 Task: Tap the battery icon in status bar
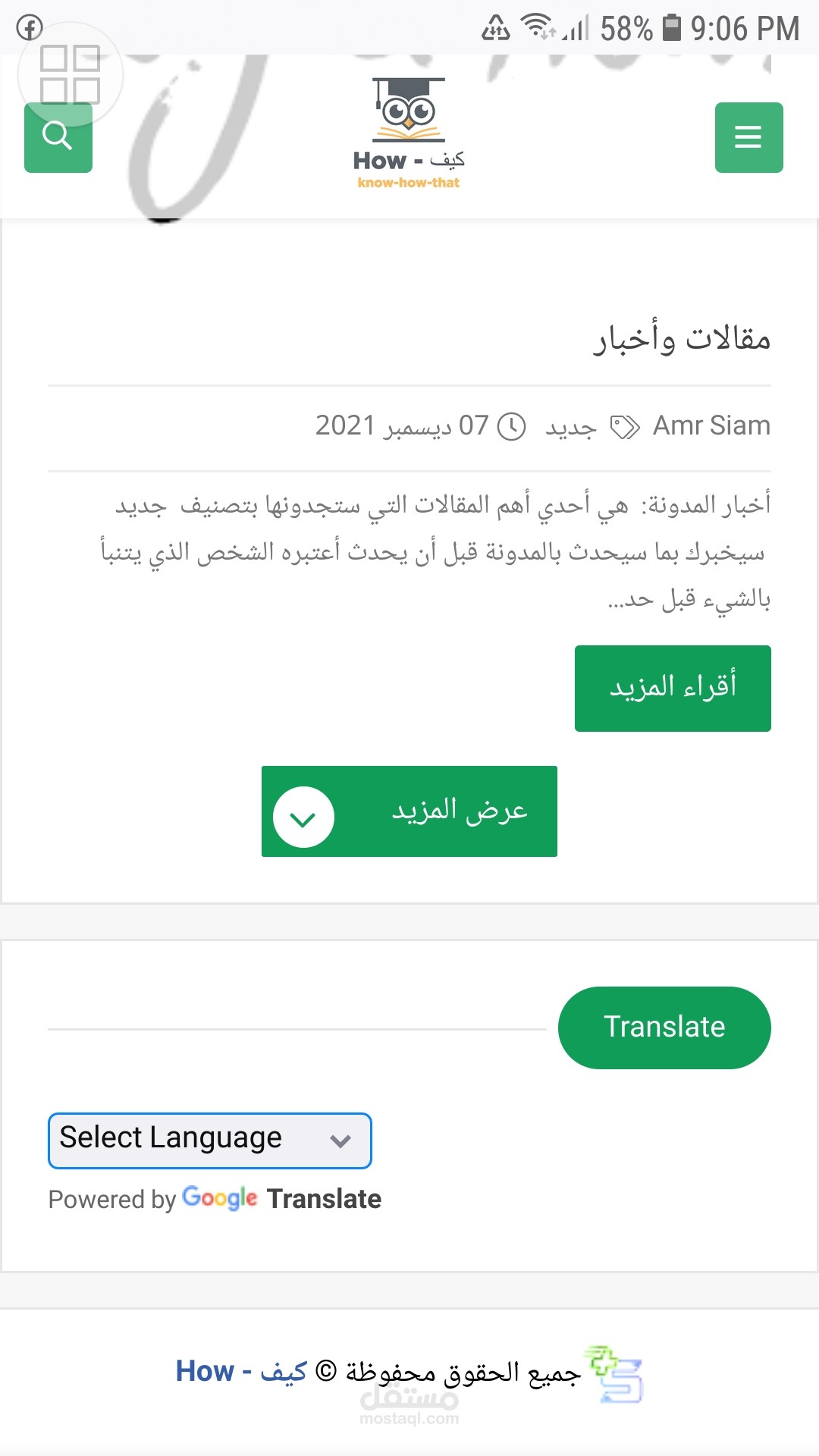tap(671, 28)
